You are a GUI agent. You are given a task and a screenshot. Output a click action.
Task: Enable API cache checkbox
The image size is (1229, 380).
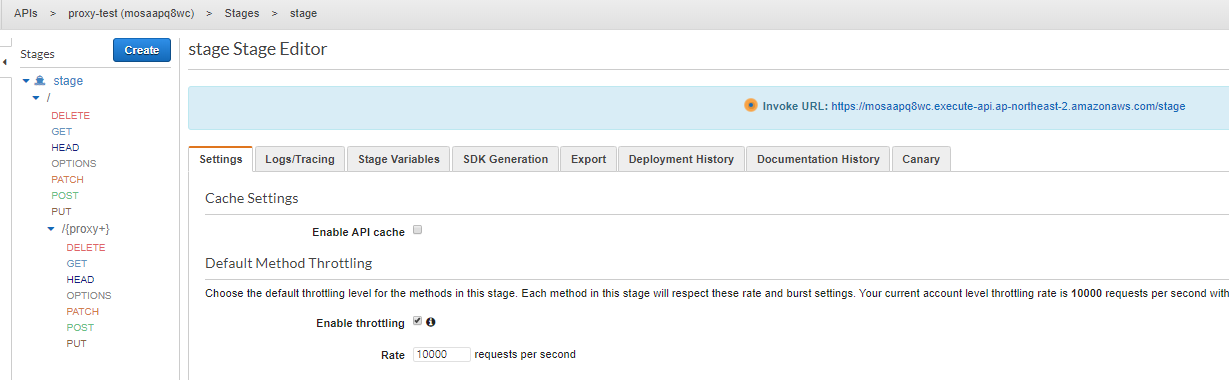pos(418,230)
